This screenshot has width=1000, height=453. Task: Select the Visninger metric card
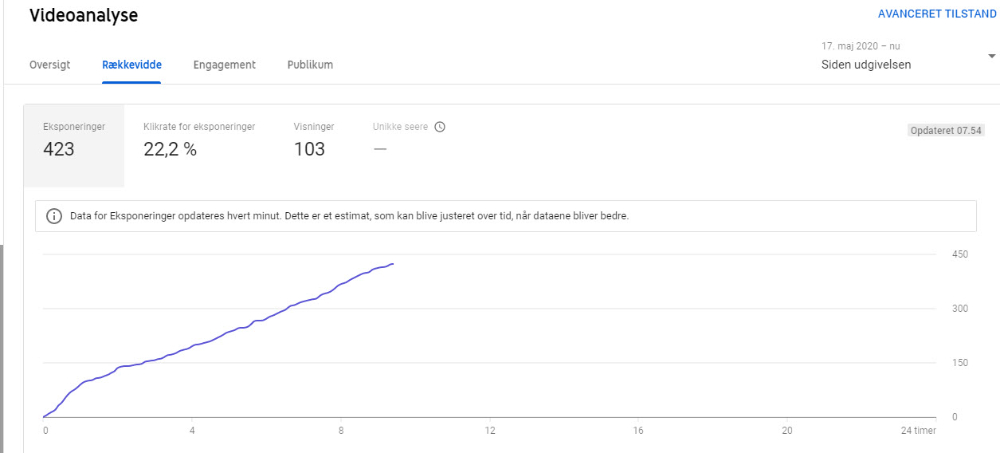(314, 140)
